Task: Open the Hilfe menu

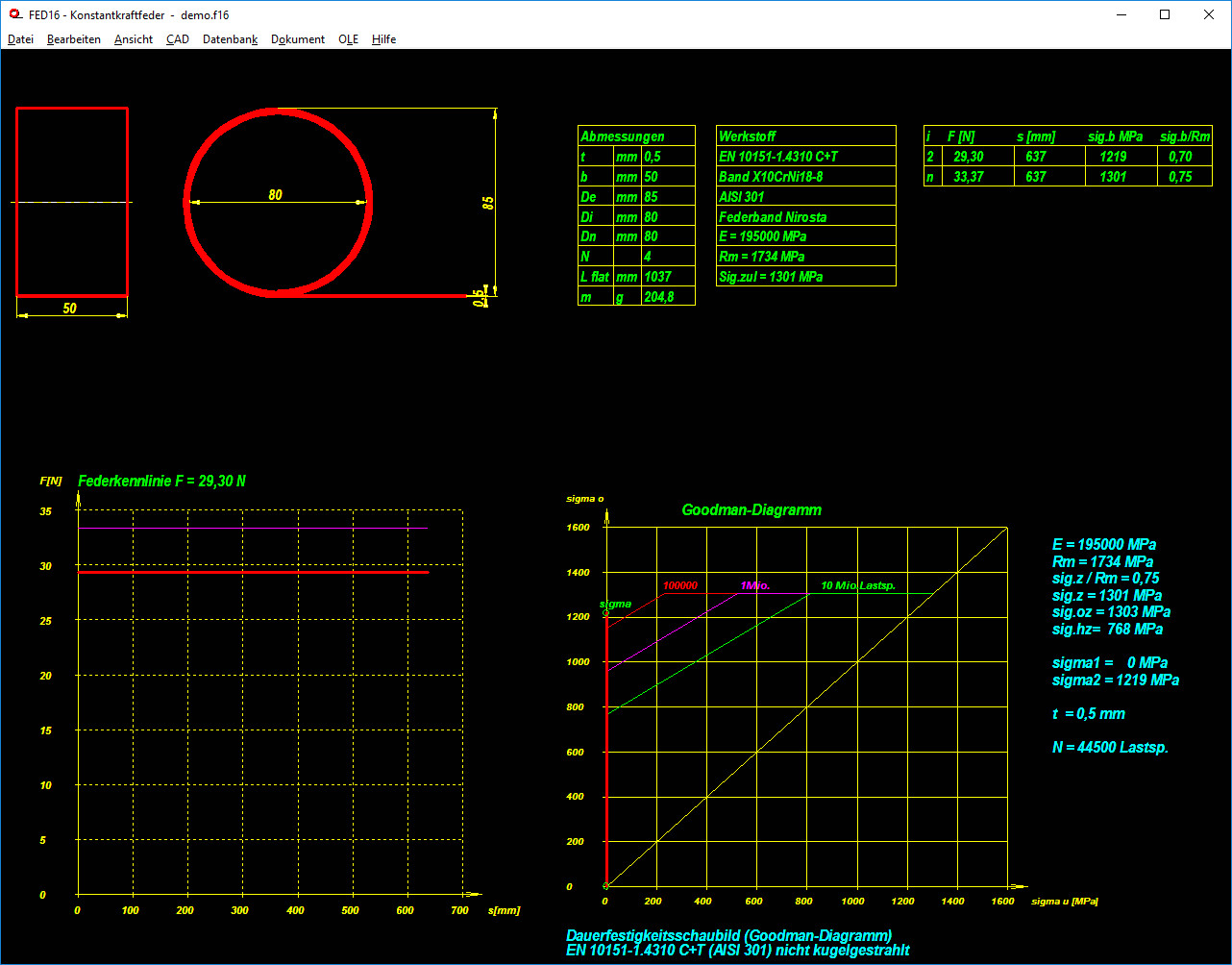Action: [x=383, y=39]
